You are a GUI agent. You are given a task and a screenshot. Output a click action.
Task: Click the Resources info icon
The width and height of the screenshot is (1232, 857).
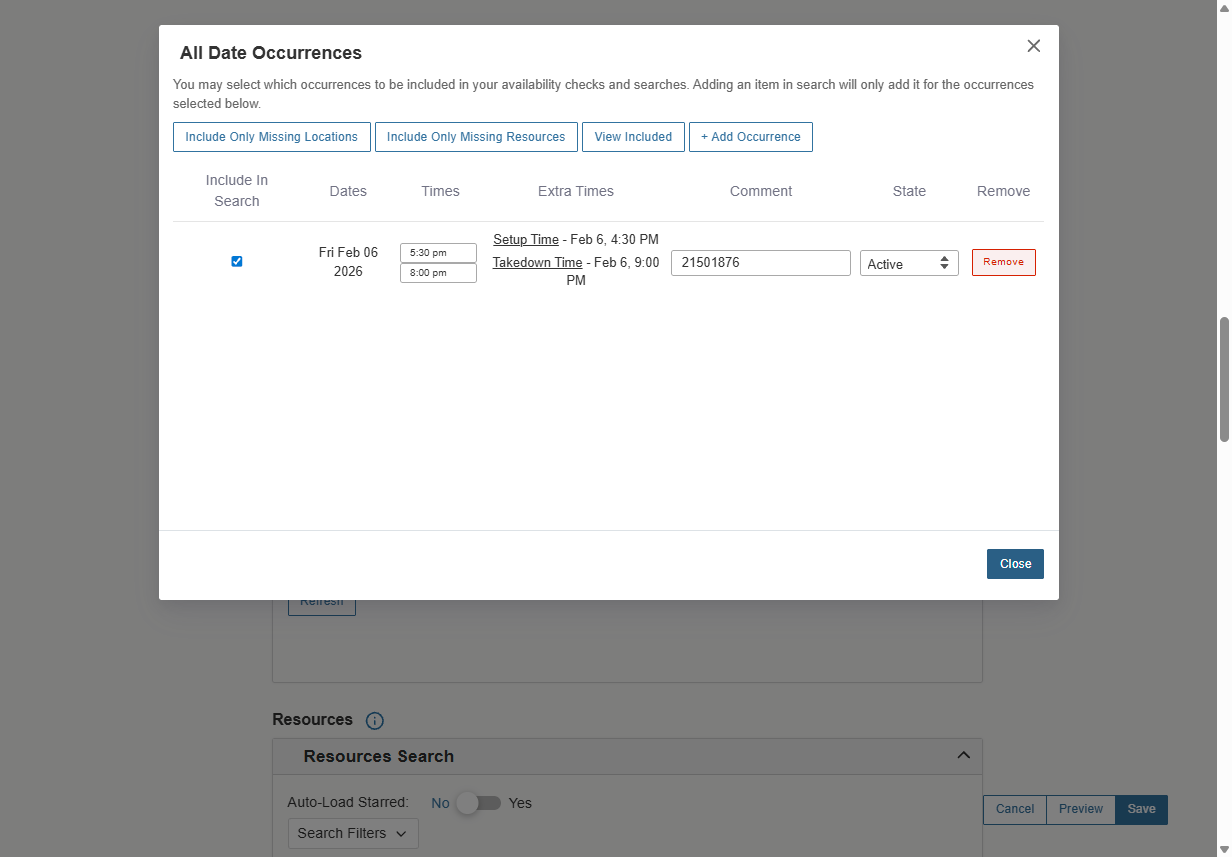(x=375, y=721)
